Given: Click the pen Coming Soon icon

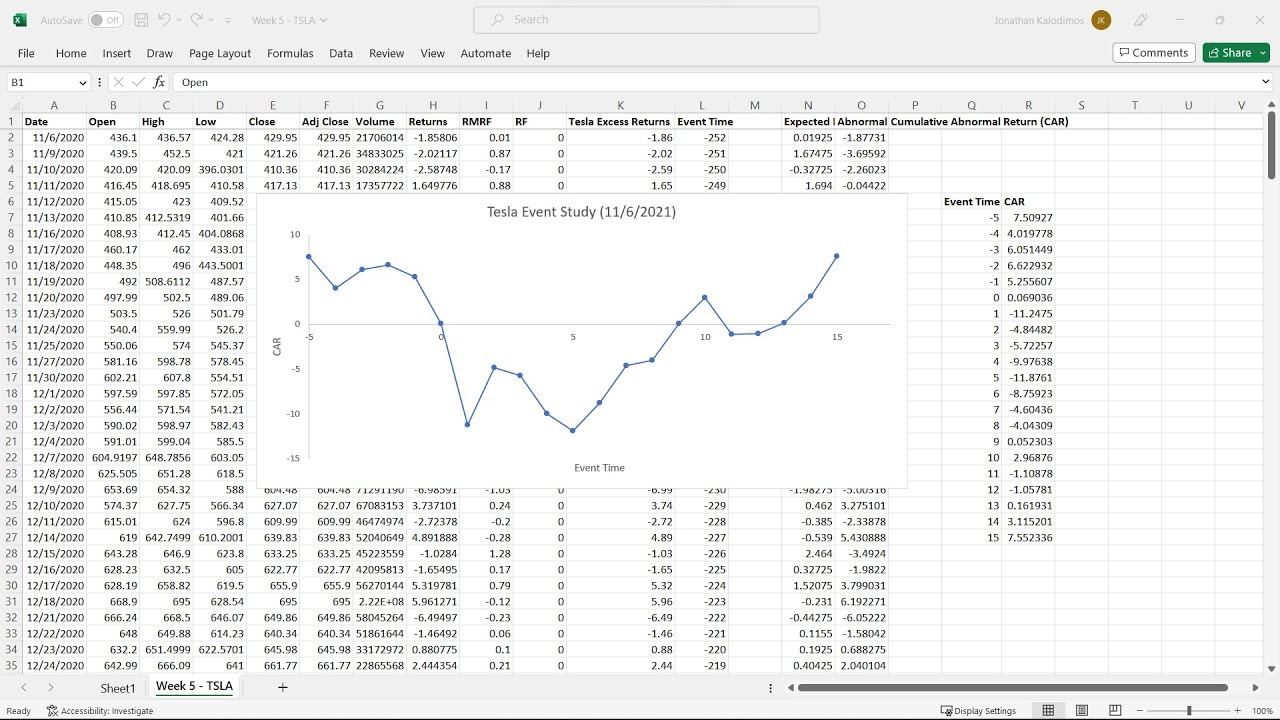Looking at the screenshot, I should (x=1141, y=20).
